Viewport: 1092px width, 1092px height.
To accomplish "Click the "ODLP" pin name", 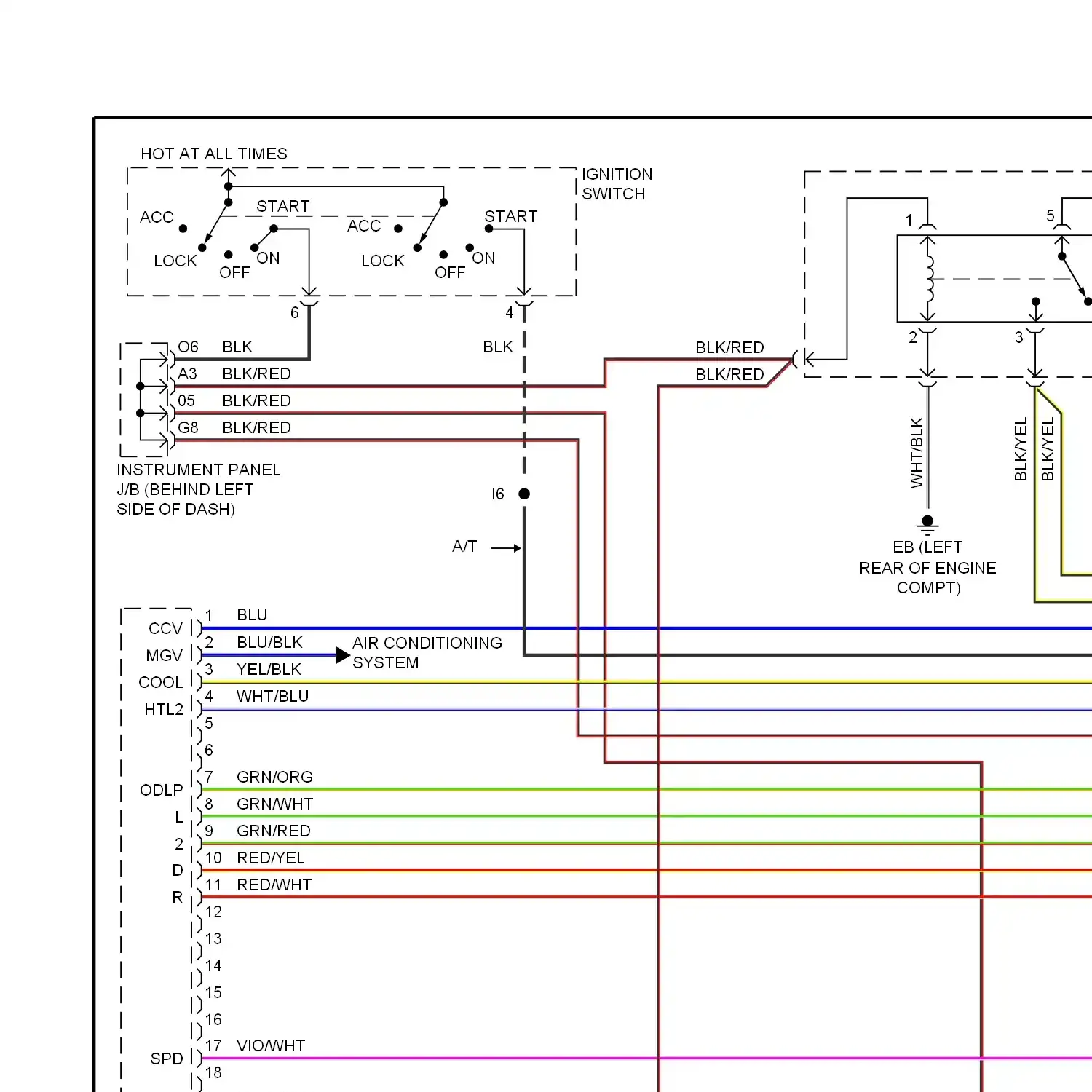I will 162,790.
